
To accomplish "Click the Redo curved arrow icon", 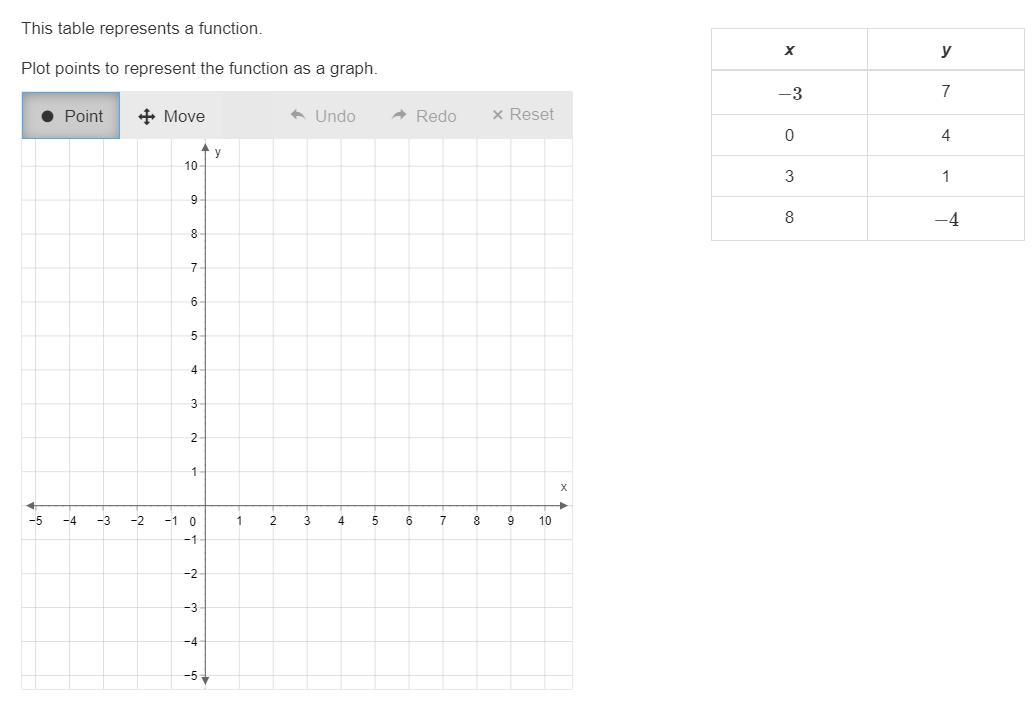I will 399,115.
